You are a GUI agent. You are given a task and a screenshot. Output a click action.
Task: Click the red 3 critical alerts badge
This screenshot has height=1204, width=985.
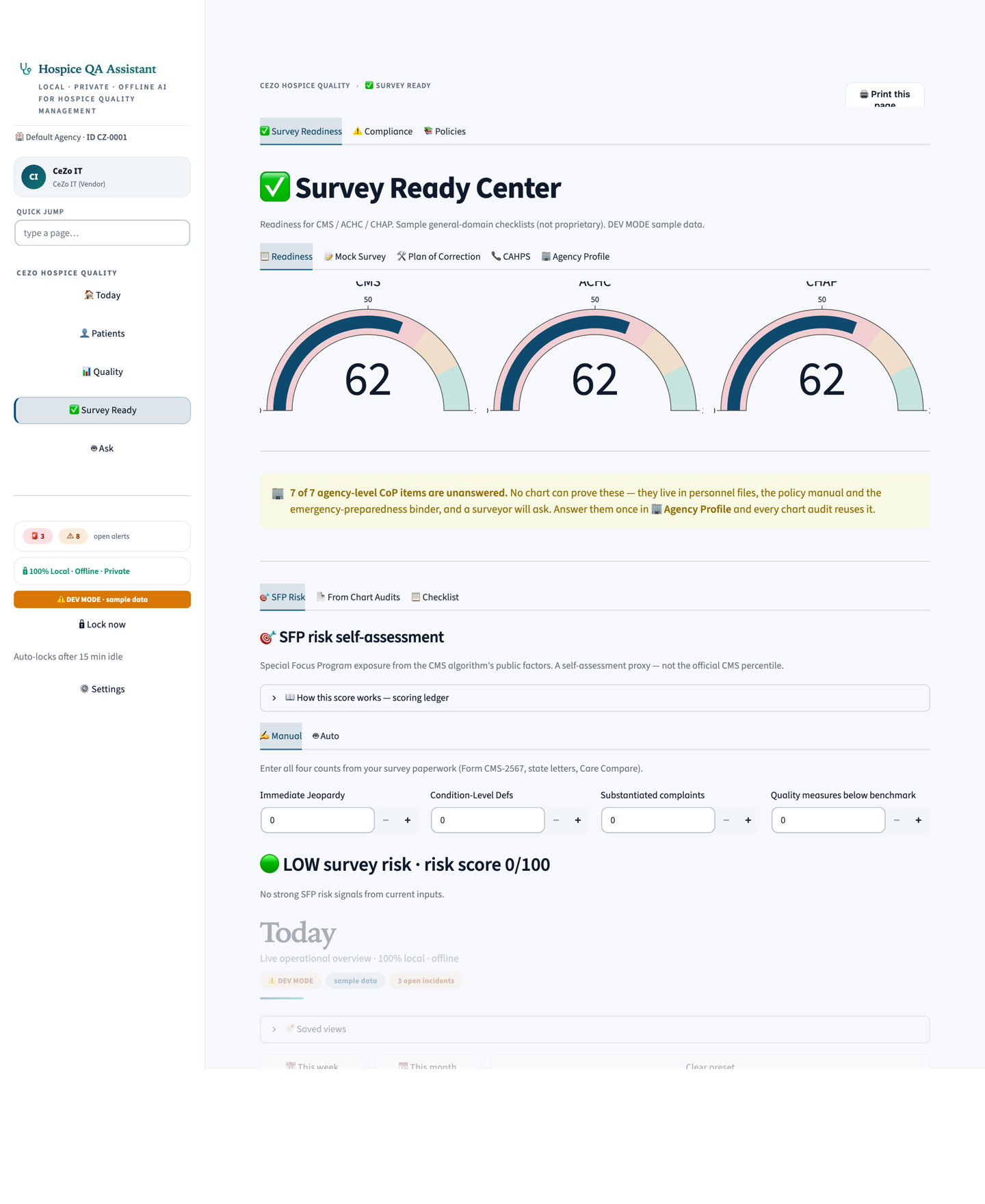[x=38, y=536]
